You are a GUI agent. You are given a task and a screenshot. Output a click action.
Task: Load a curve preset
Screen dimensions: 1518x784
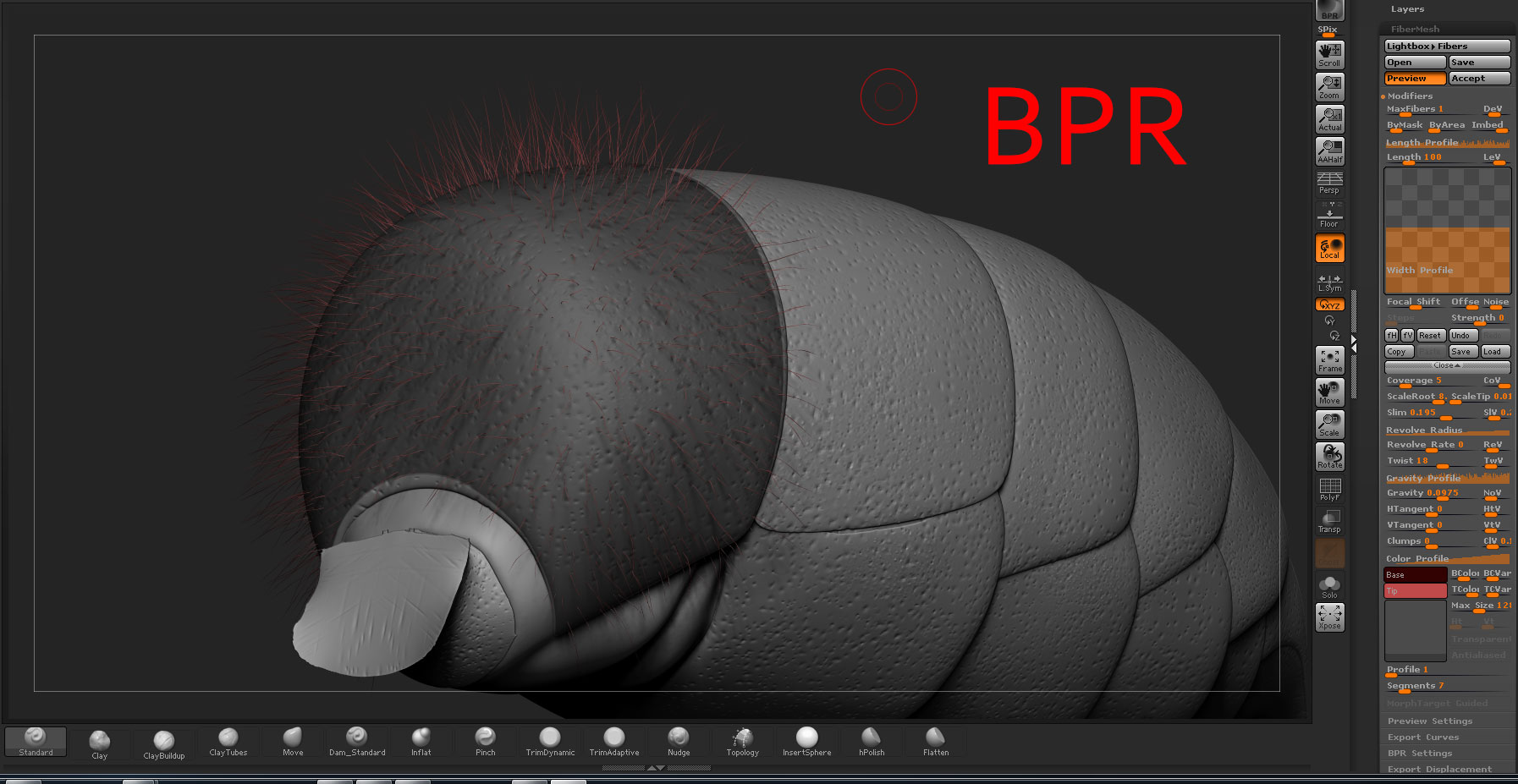click(x=1495, y=352)
